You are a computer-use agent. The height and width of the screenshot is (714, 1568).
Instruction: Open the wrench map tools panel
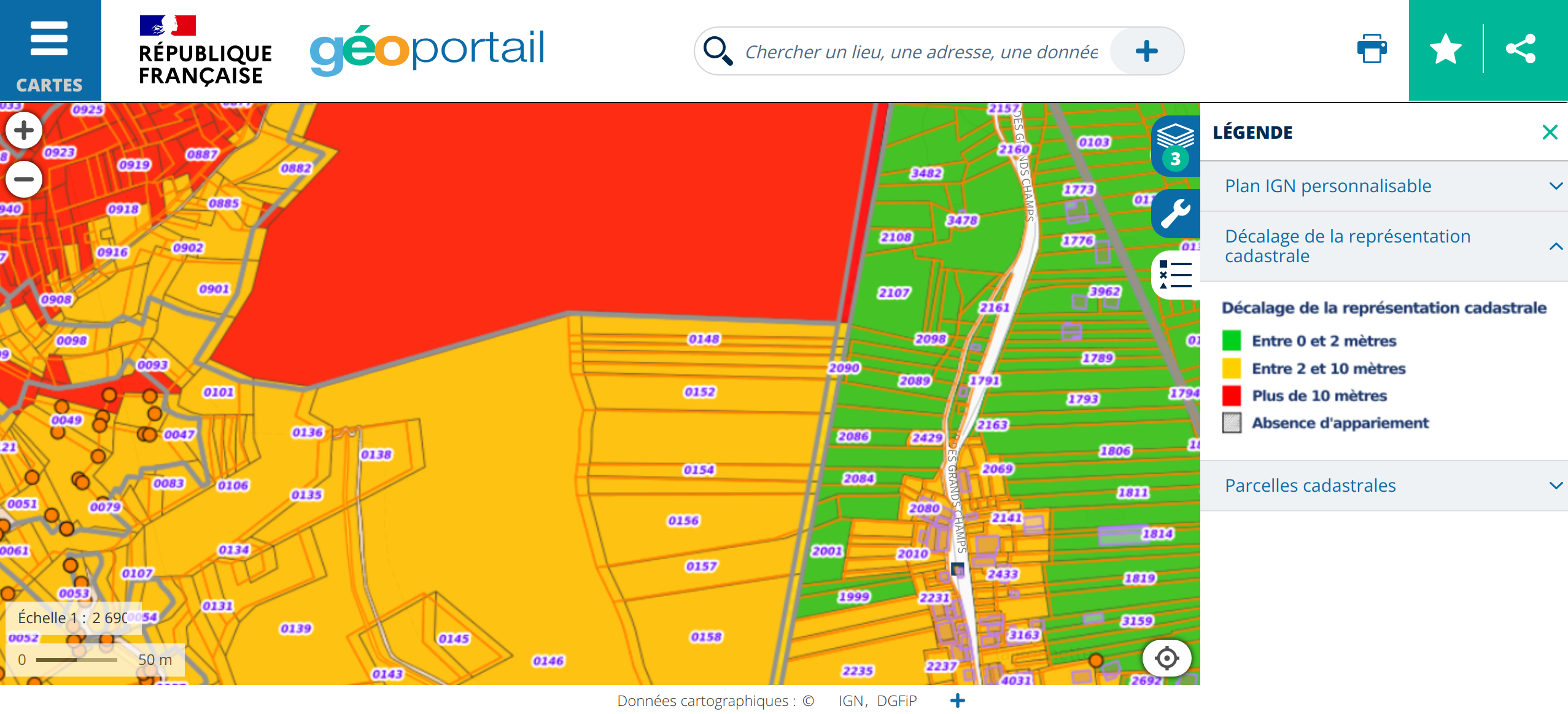[1175, 214]
